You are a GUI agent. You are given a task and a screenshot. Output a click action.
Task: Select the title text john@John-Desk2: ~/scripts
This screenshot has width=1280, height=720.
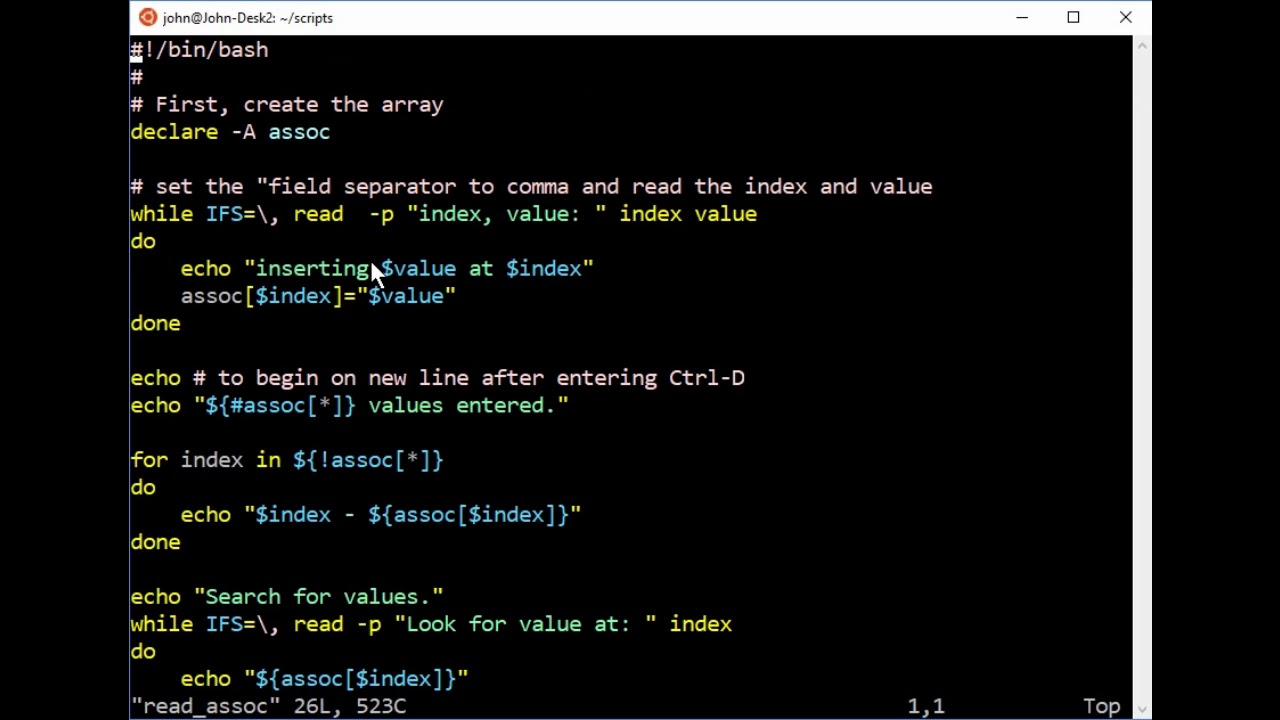247,17
